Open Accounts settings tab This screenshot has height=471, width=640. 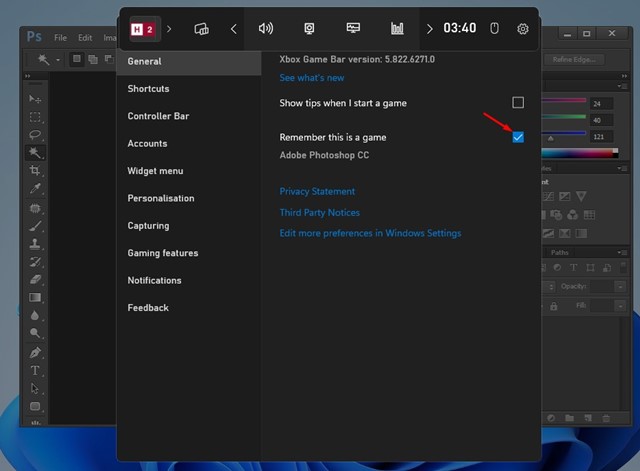point(189,143)
